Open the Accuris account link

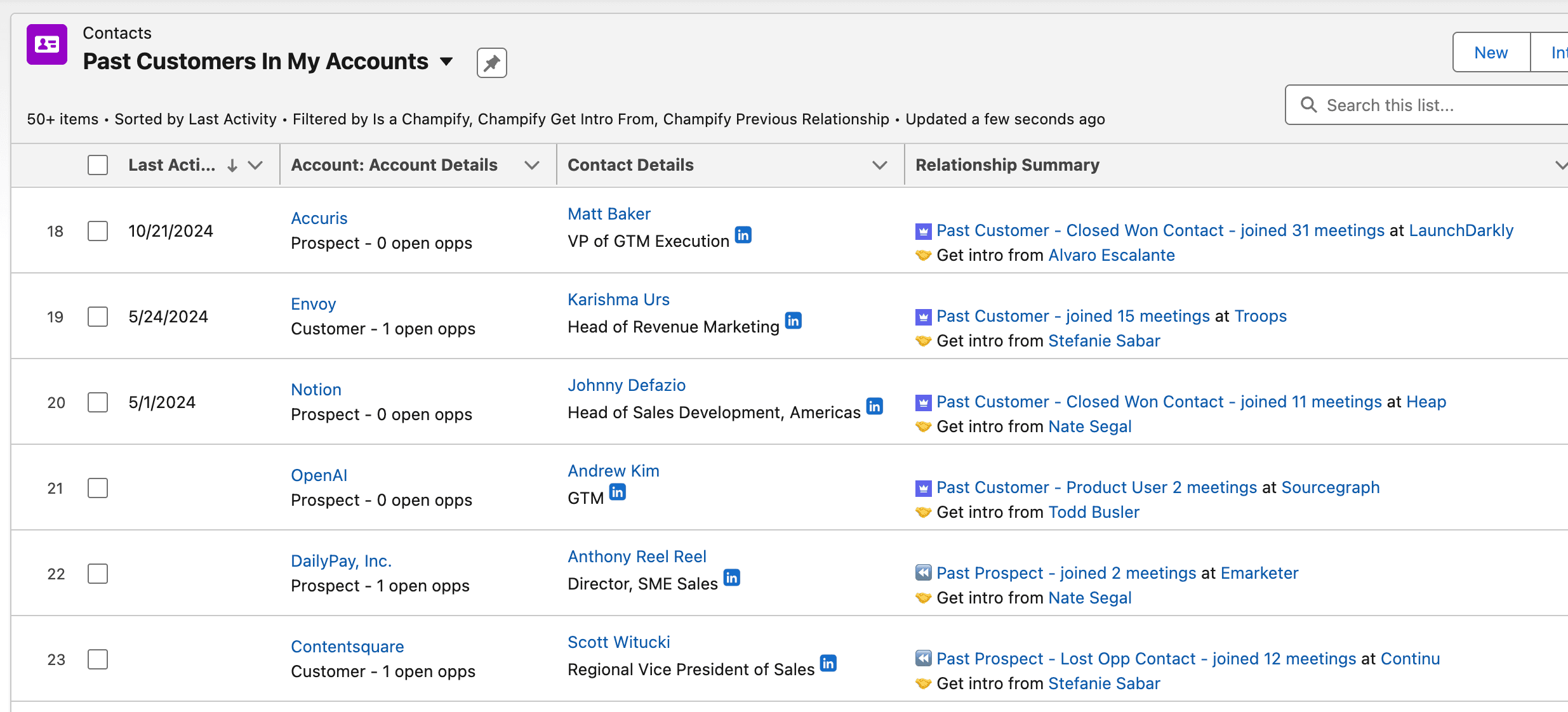coord(319,218)
